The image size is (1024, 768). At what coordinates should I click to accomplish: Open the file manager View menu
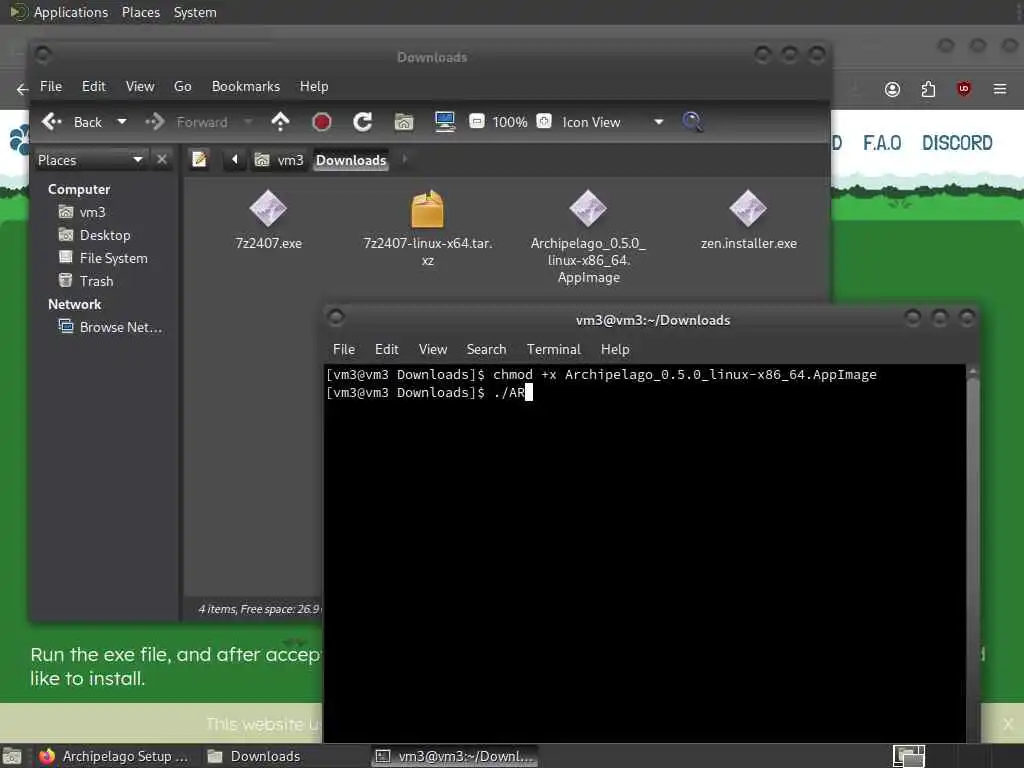click(x=140, y=86)
